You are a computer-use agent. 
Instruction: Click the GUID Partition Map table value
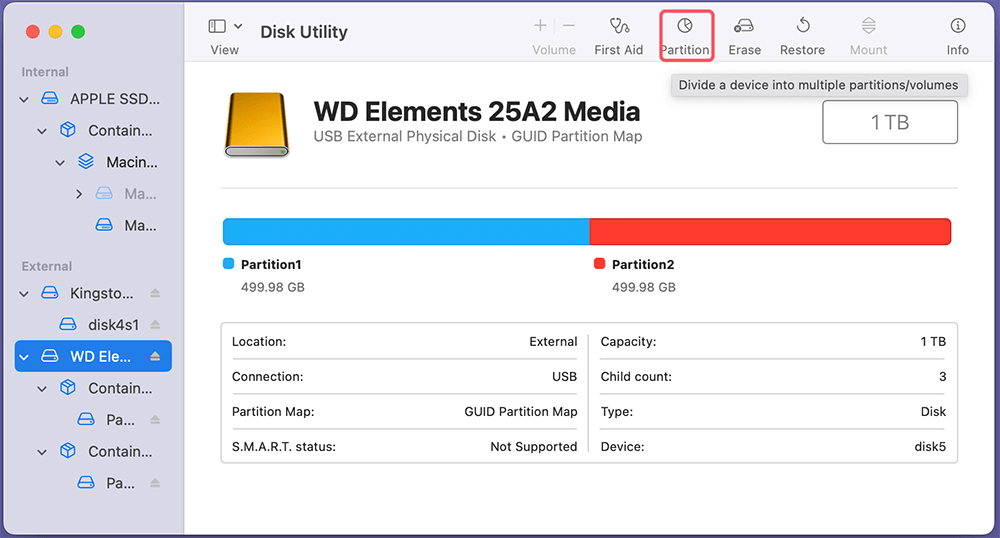520,412
